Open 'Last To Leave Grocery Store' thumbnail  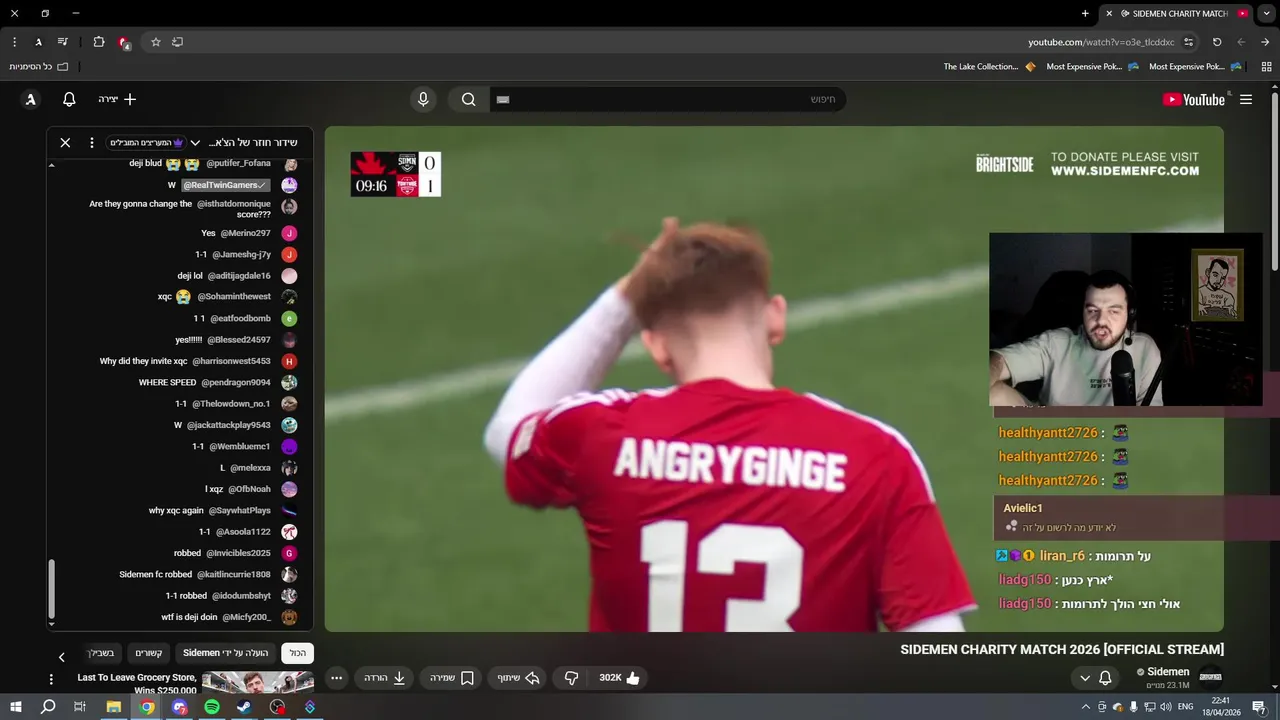[x=258, y=682]
